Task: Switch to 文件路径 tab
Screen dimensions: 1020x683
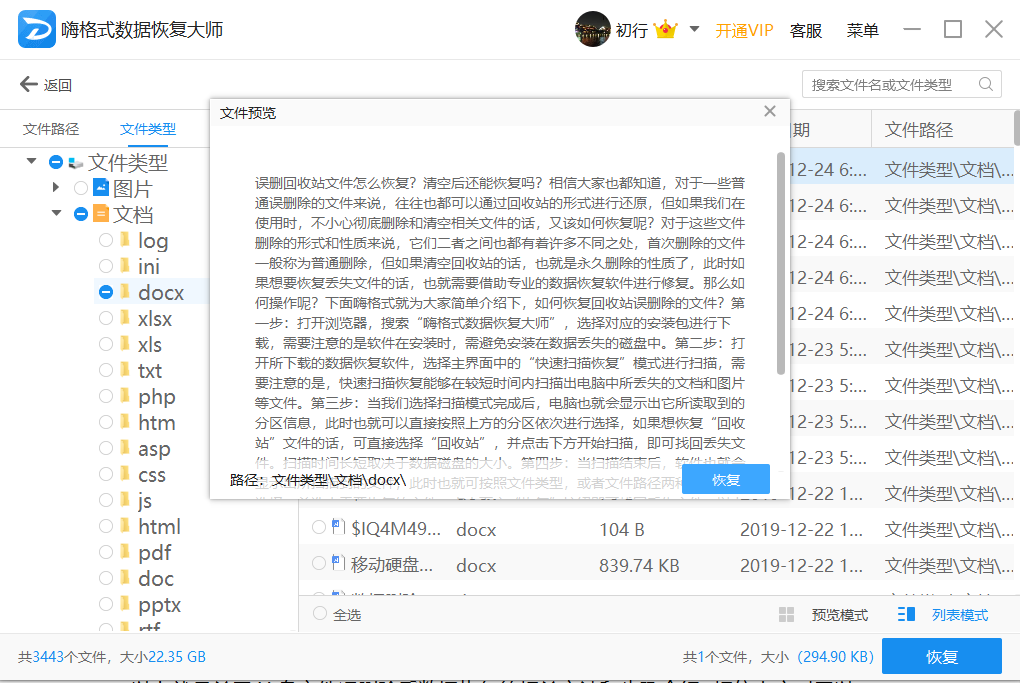Action: point(51,129)
